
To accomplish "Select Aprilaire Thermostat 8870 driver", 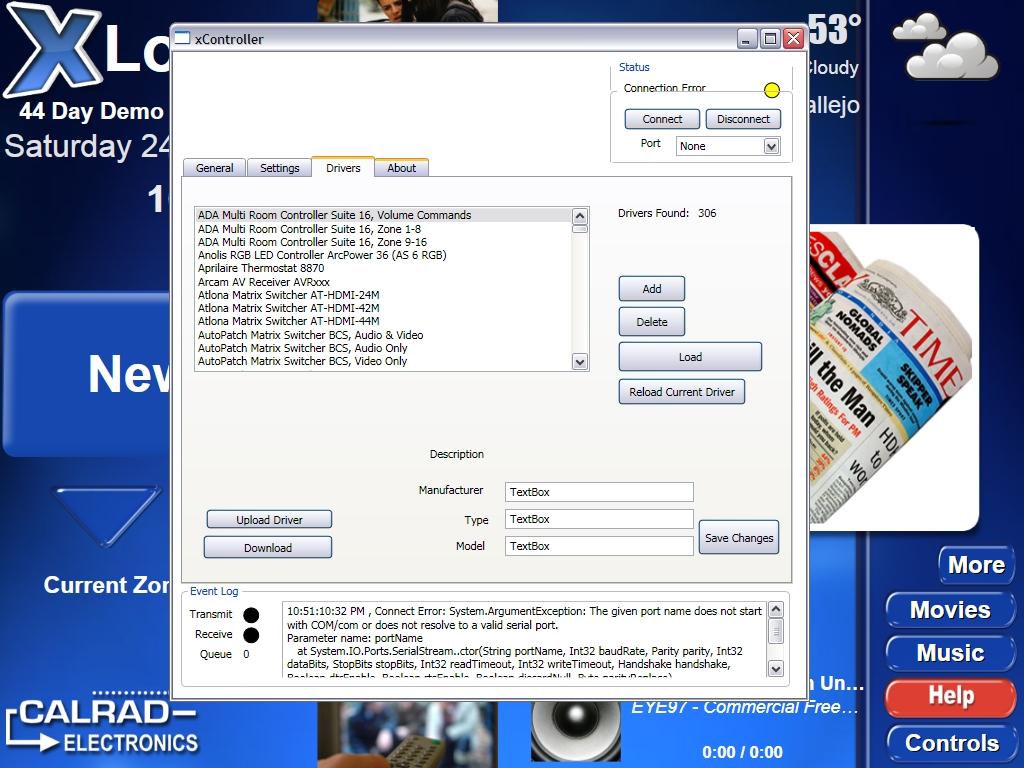I will (261, 268).
